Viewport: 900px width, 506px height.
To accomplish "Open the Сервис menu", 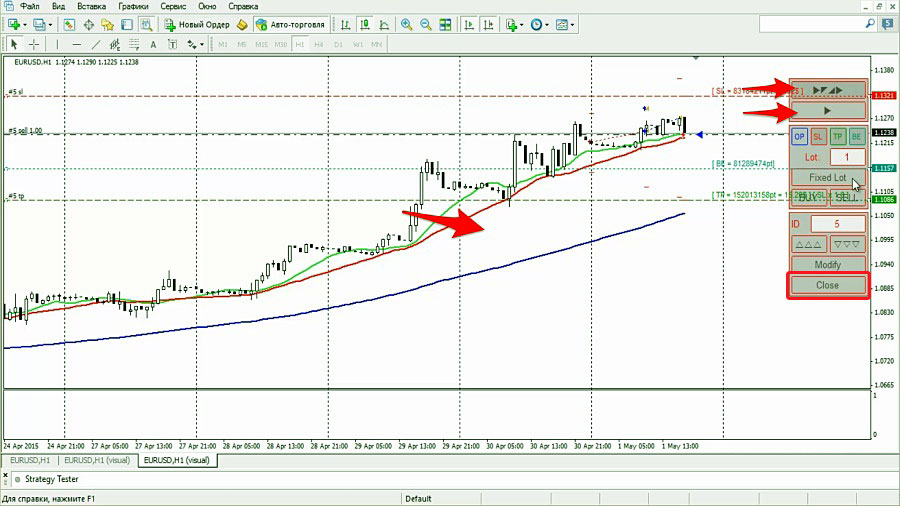I will pos(172,6).
